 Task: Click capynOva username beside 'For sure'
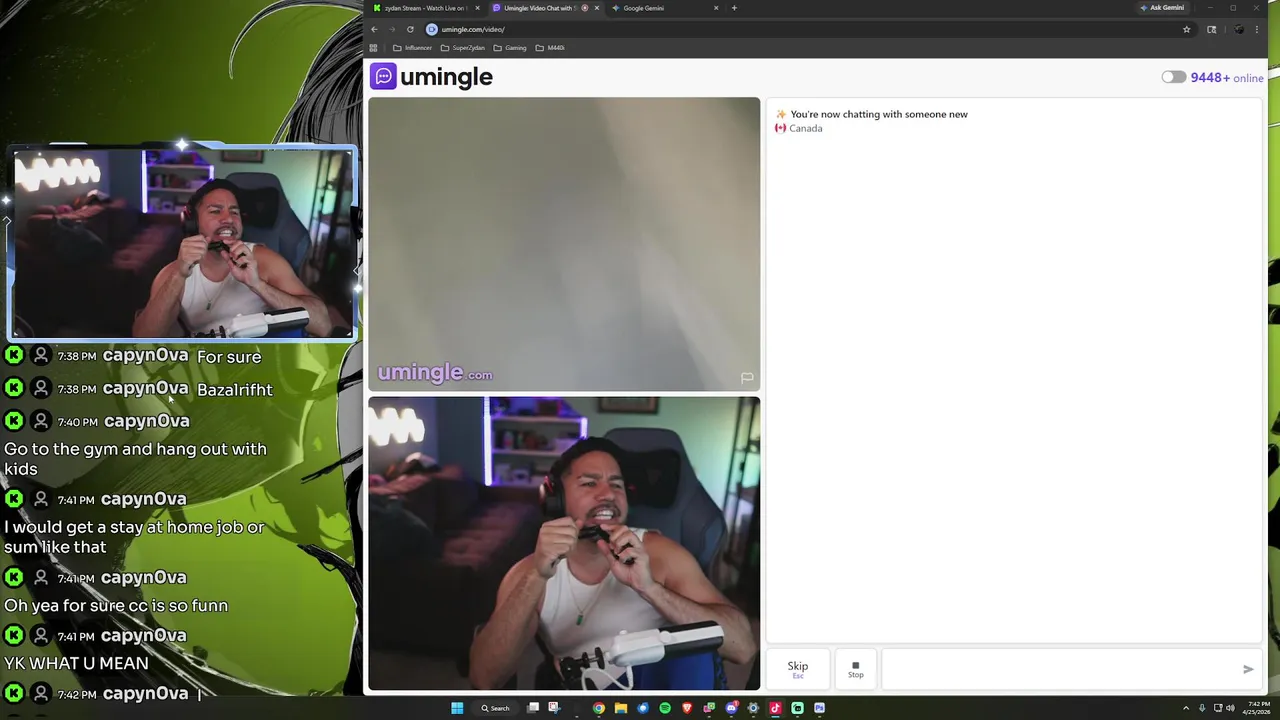point(145,355)
